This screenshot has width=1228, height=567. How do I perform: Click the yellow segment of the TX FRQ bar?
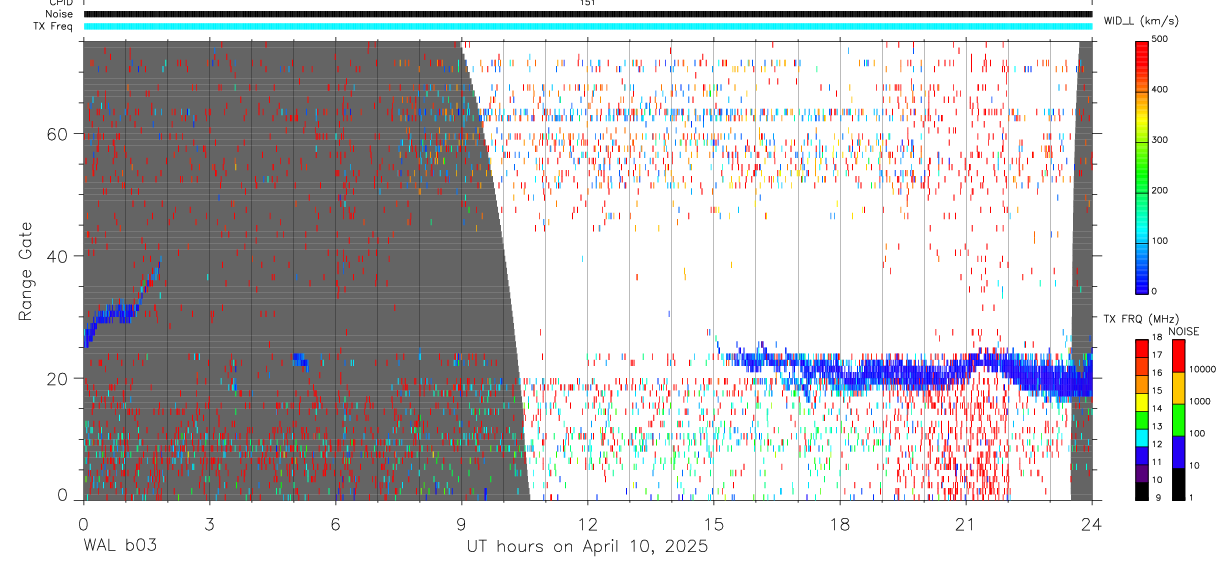coord(1142,402)
